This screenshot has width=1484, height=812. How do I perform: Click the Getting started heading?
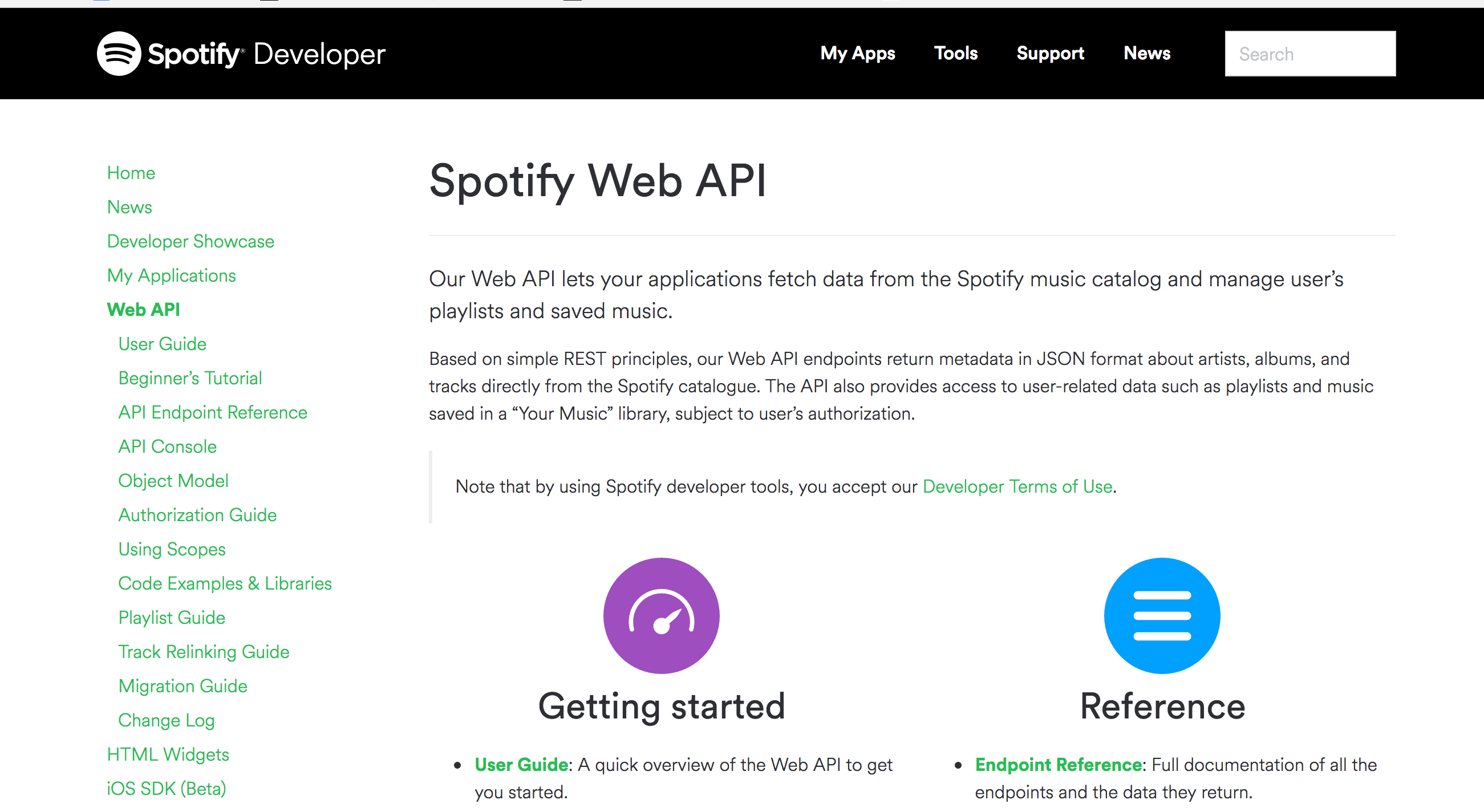[x=662, y=707]
